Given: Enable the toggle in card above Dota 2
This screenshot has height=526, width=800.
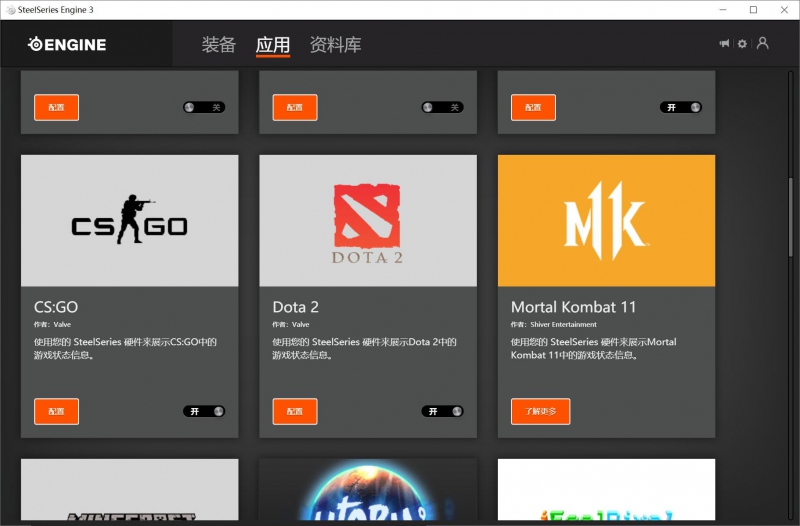Looking at the screenshot, I should tap(442, 107).
